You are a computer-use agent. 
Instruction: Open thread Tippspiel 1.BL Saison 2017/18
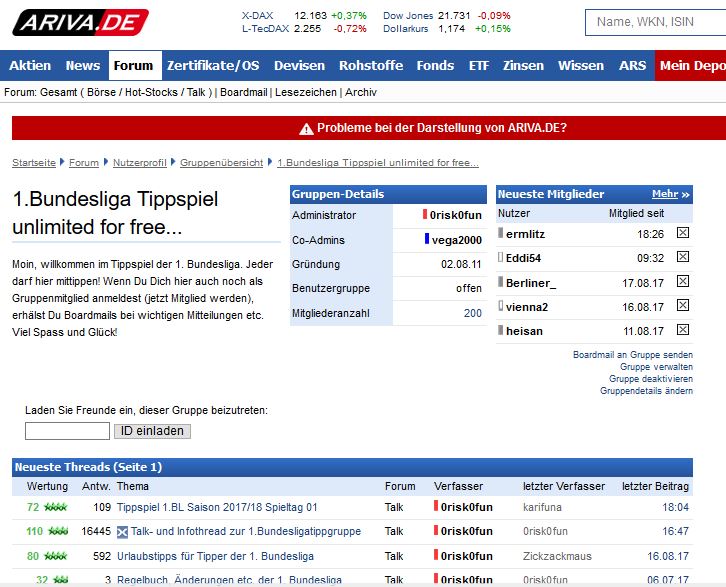[217, 507]
